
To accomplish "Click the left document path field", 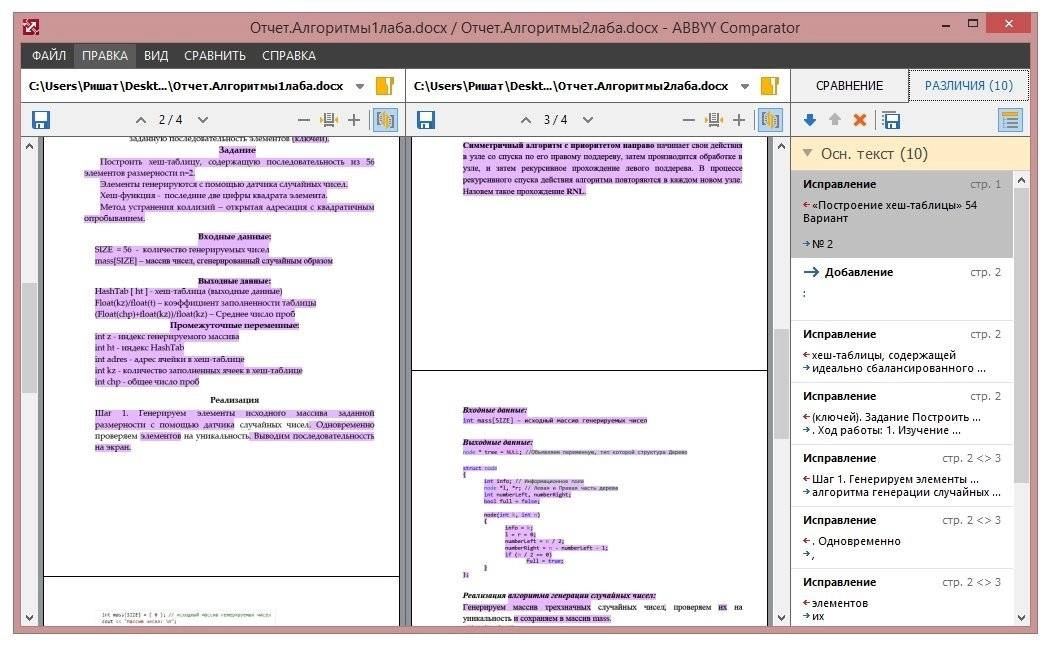I will pos(186,86).
